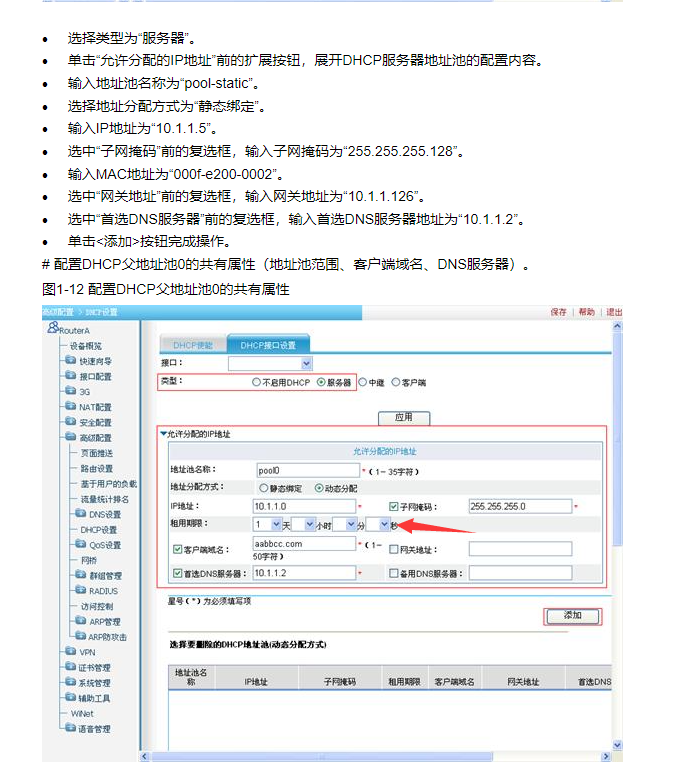This screenshot has width=692, height=766.
Task: Switch to the DHCP接口设置 tab
Action: tap(268, 344)
